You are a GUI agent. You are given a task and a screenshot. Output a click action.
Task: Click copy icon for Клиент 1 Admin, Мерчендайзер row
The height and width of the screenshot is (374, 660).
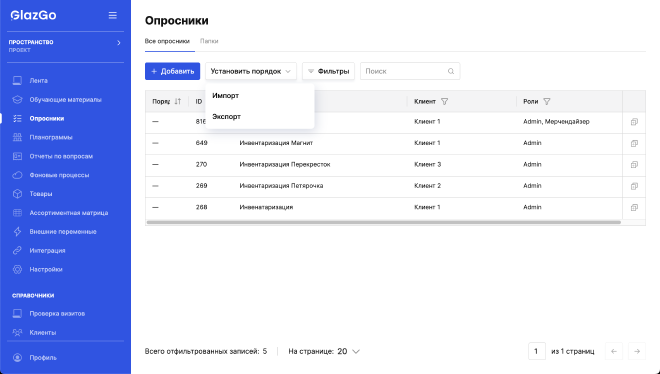pos(634,122)
